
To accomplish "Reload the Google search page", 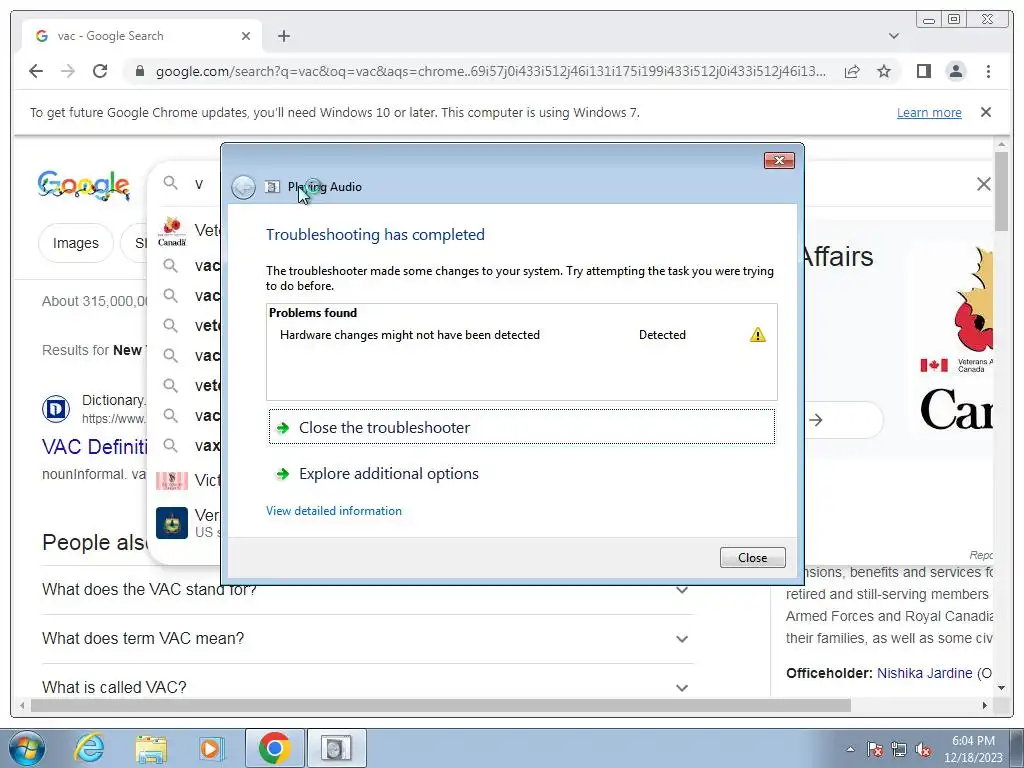I will coord(100,71).
